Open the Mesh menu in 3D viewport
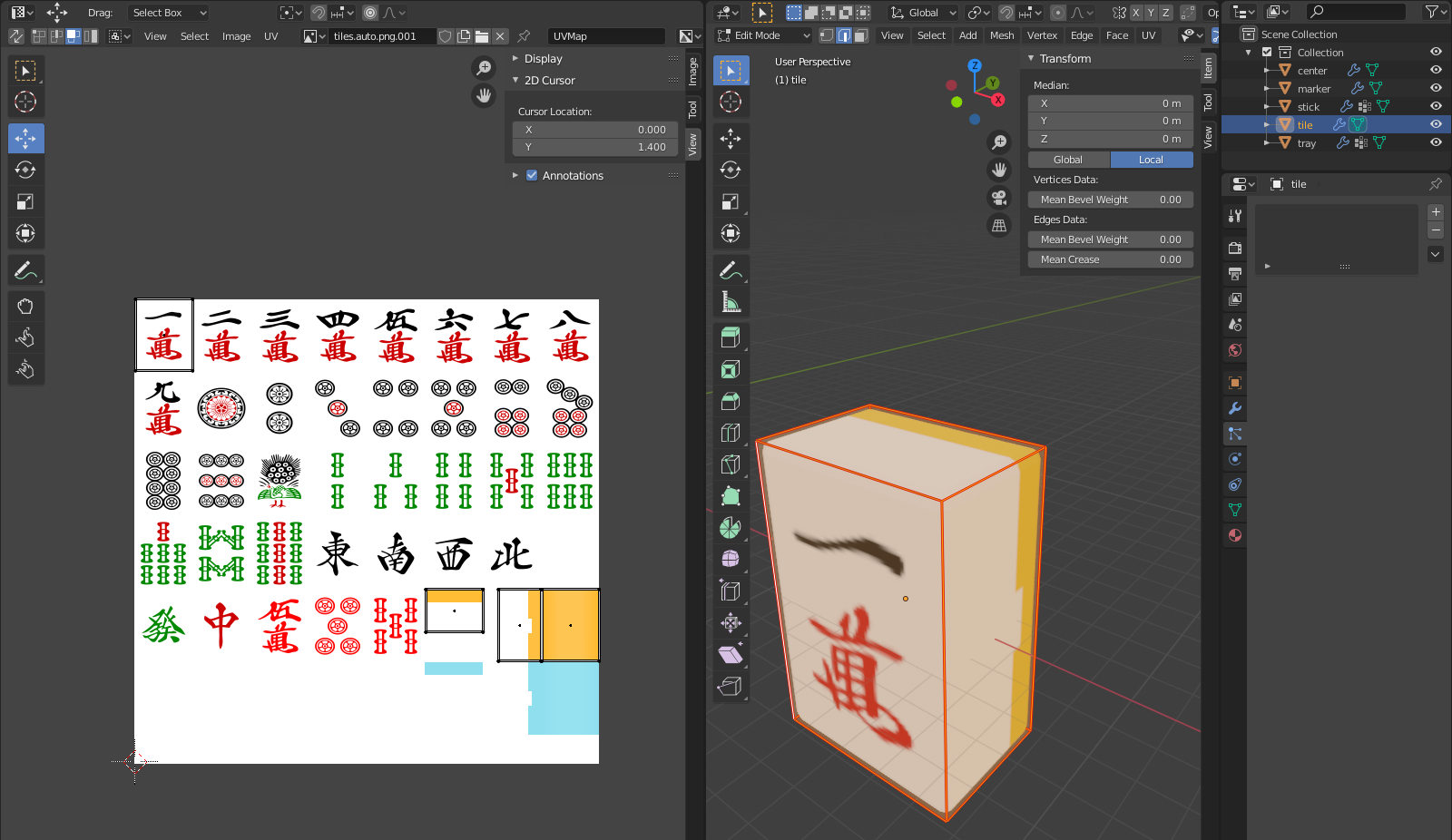This screenshot has height=840, width=1452. coord(1002,35)
